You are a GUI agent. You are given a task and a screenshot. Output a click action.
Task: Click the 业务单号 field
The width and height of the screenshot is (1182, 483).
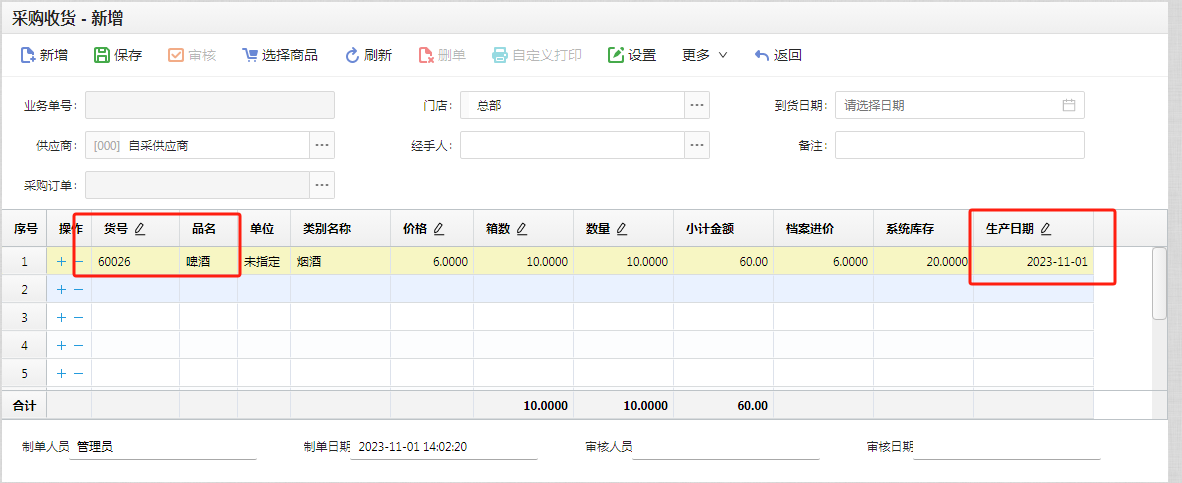tap(210, 105)
